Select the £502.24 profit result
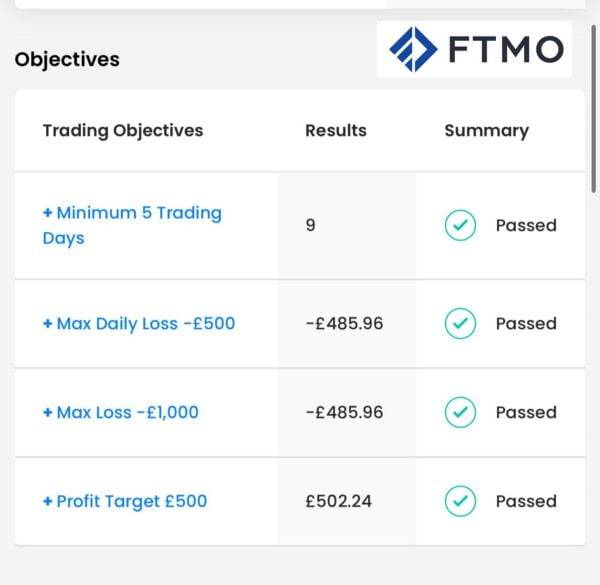 [338, 501]
